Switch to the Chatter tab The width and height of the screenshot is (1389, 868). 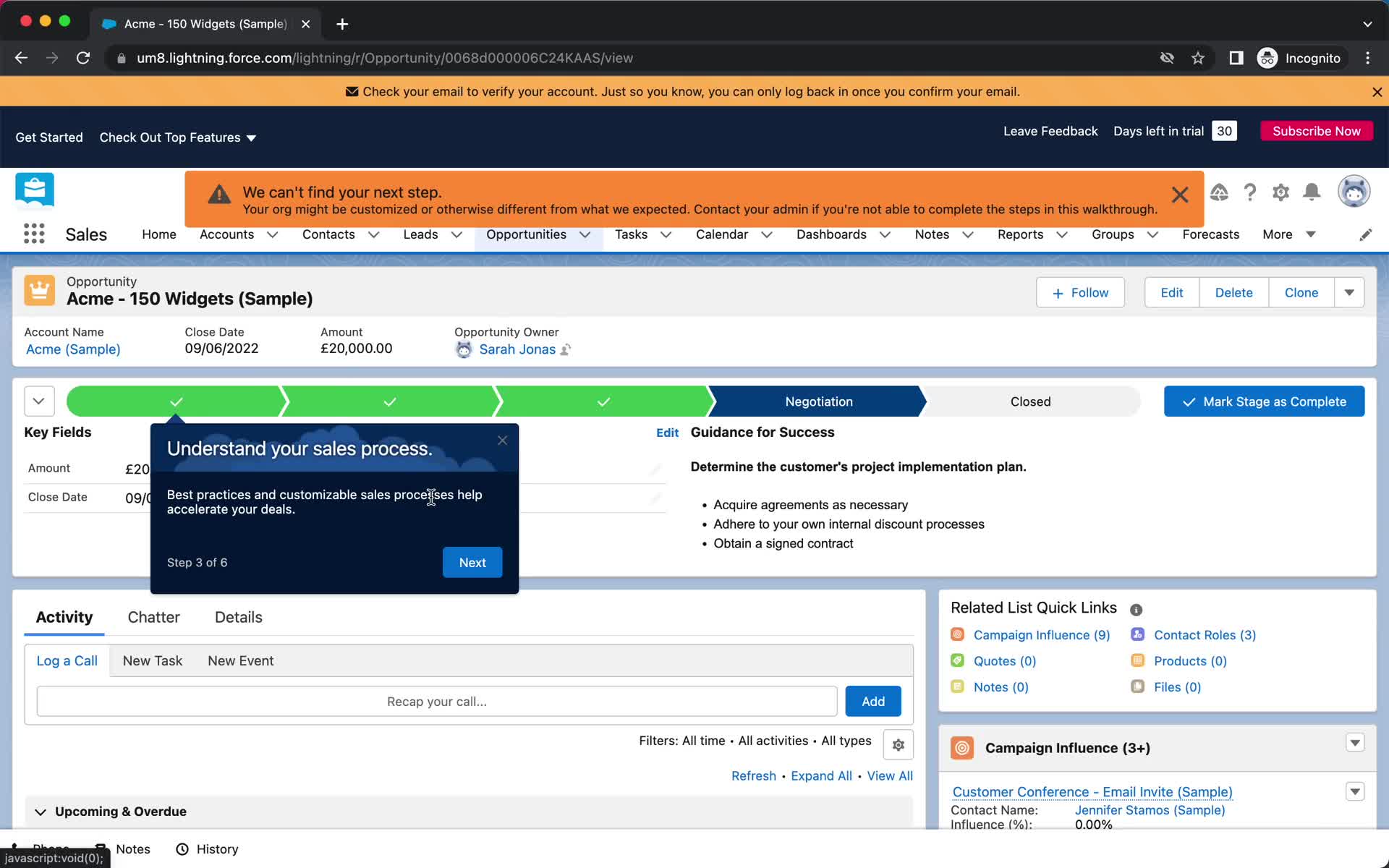pyautogui.click(x=153, y=617)
